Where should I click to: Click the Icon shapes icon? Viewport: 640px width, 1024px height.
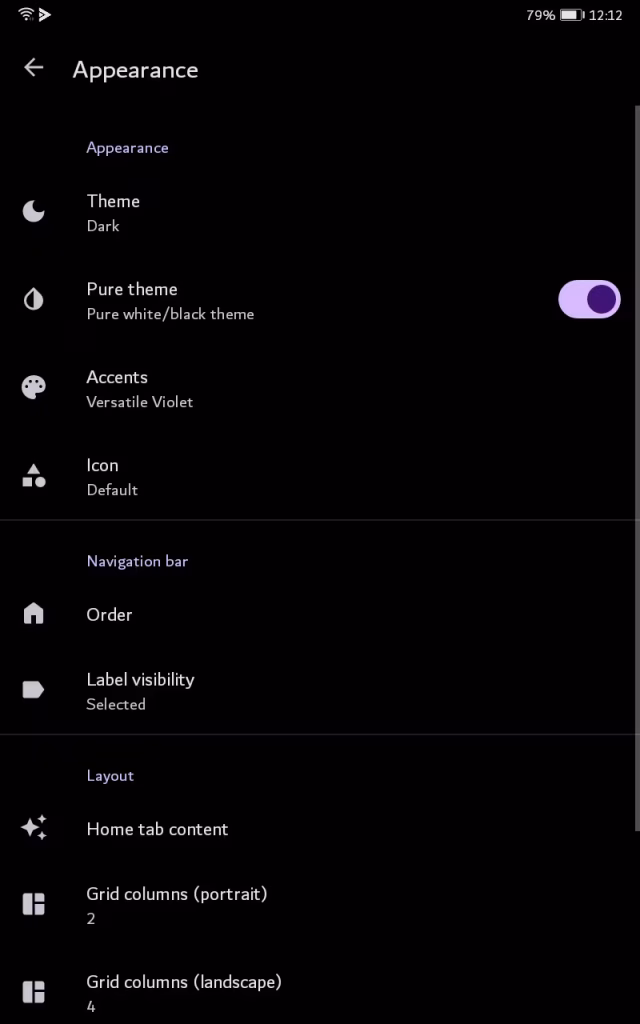33,476
